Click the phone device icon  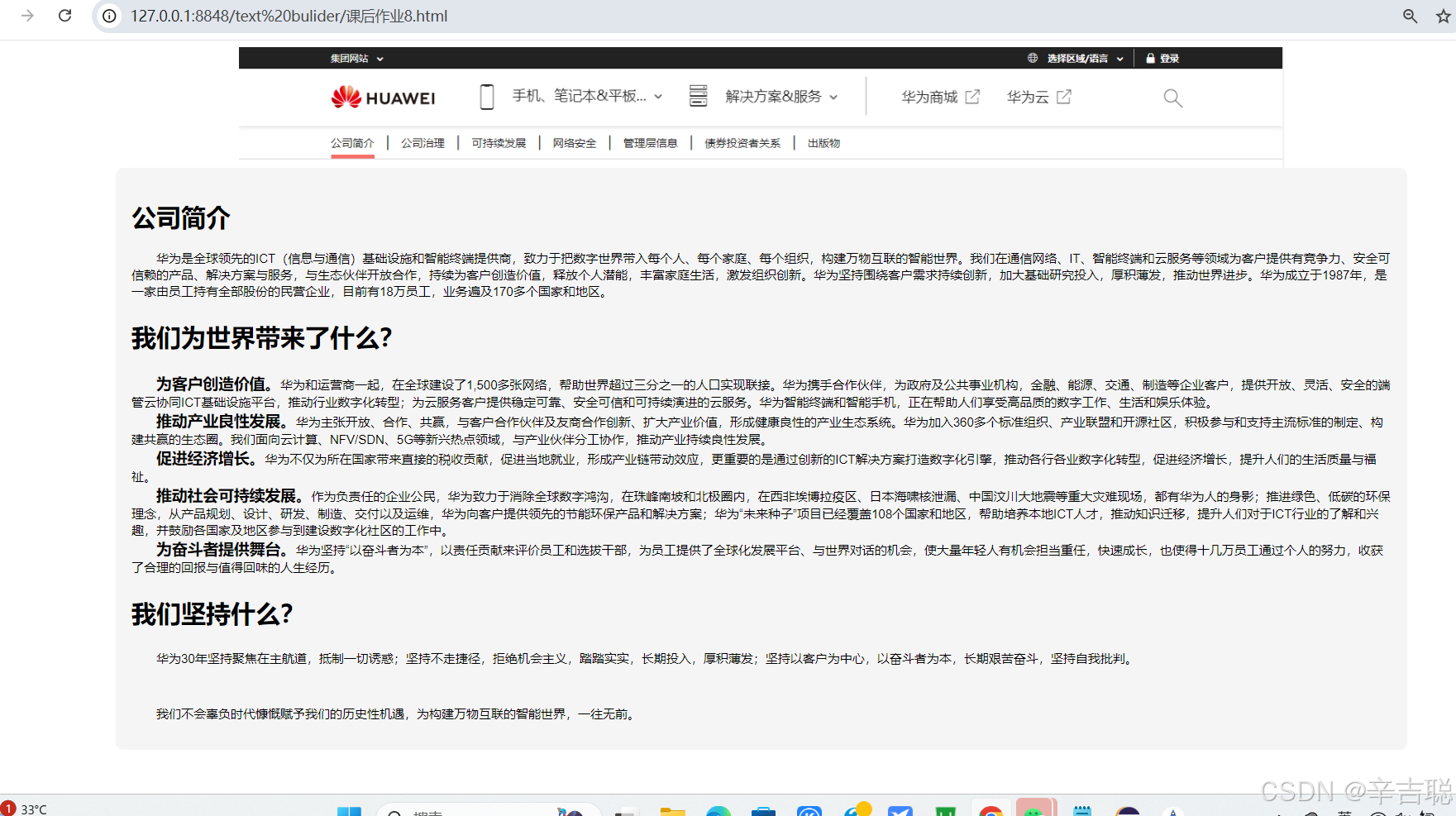tap(487, 97)
